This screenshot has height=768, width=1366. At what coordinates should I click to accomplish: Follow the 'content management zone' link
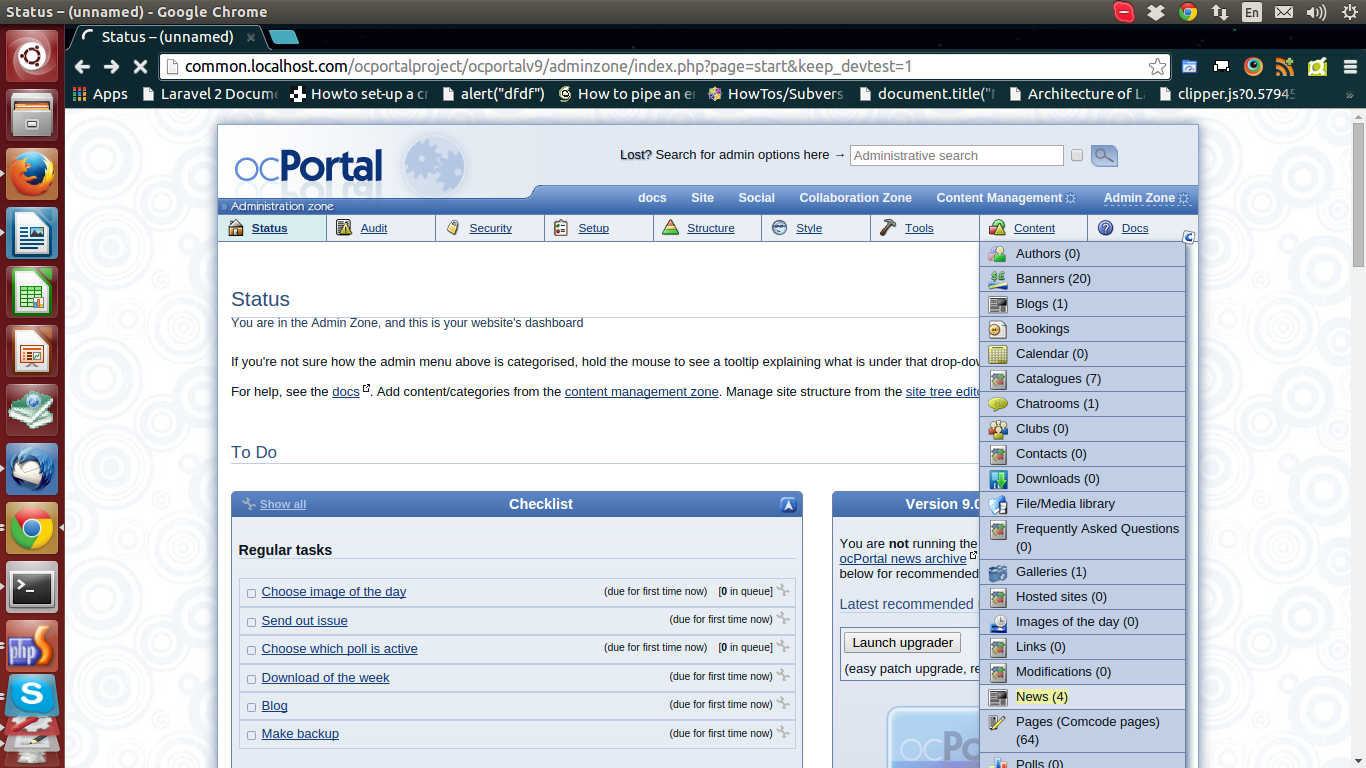click(x=641, y=392)
